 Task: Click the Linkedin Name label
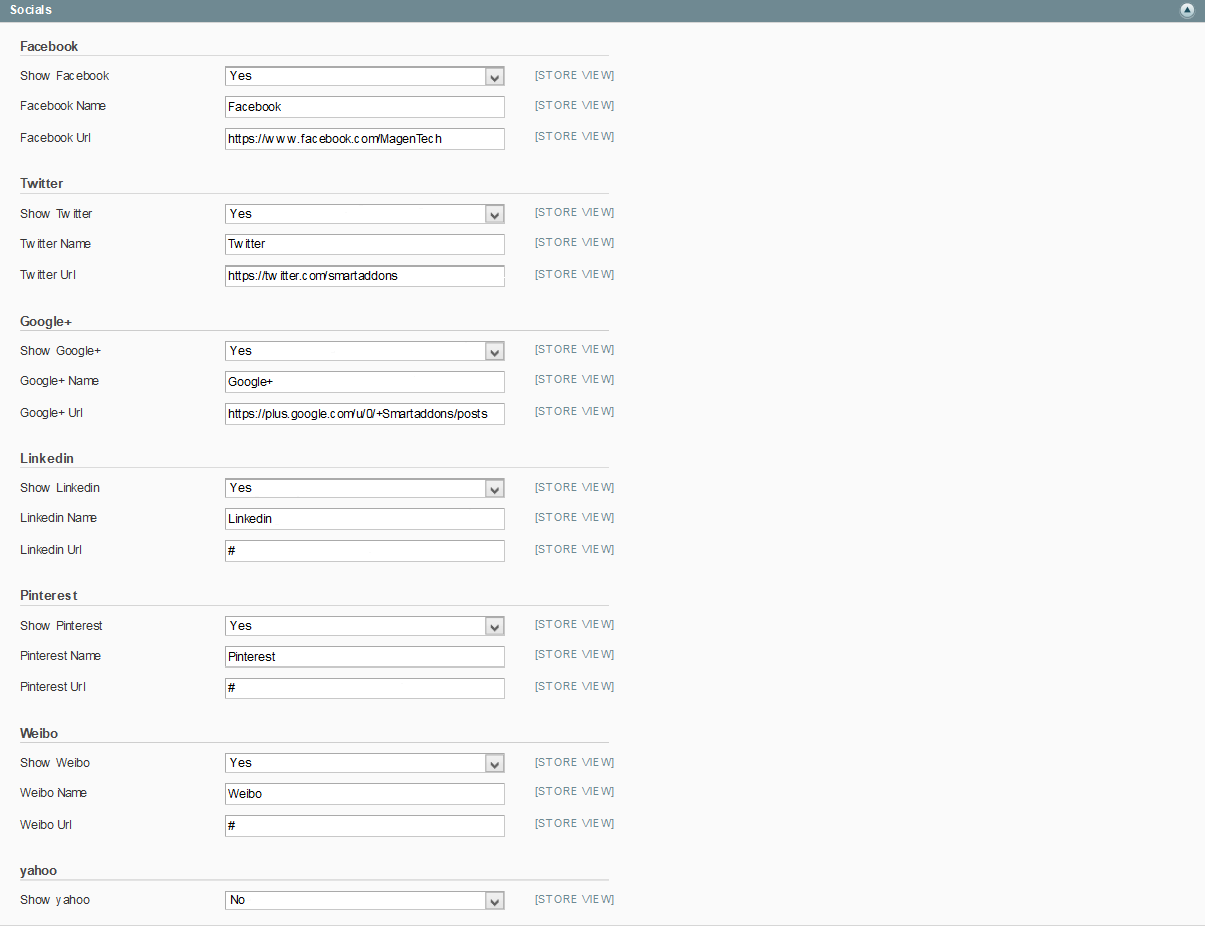point(59,518)
